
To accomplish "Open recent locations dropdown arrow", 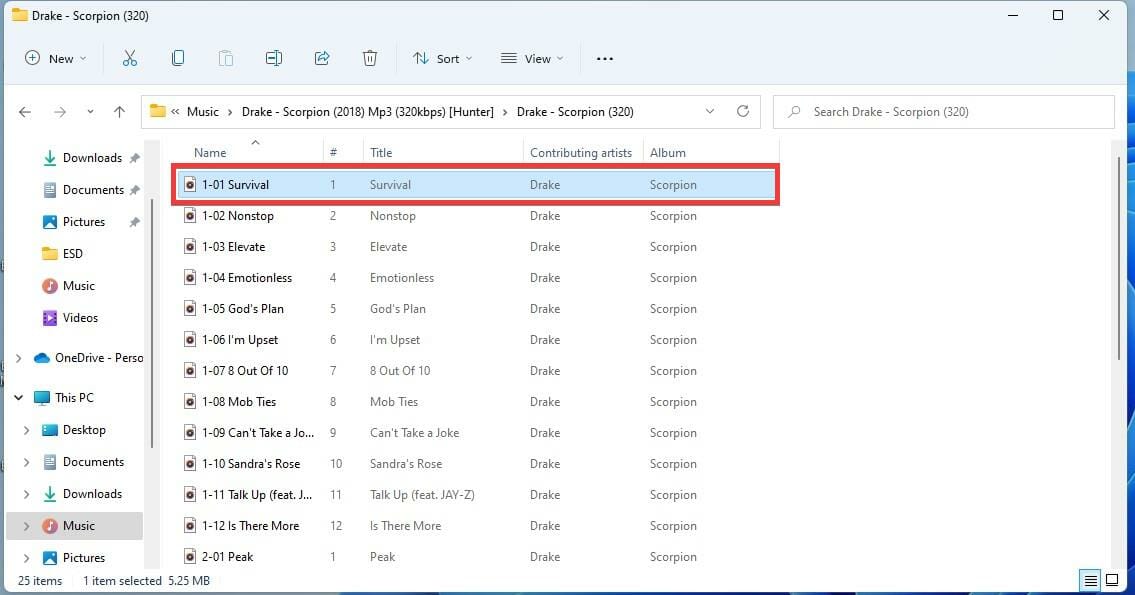I will click(x=90, y=111).
